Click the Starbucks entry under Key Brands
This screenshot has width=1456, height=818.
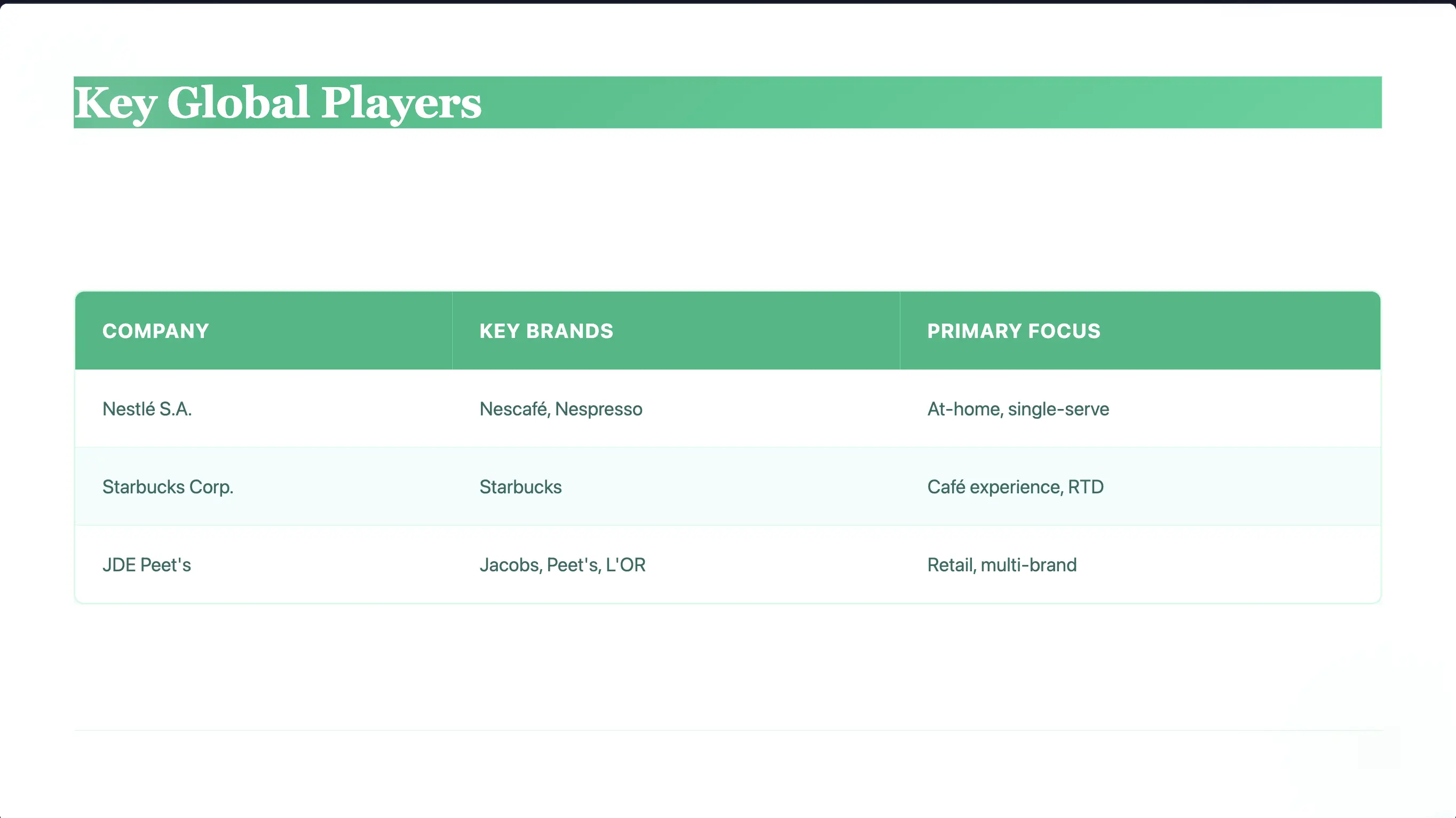[x=520, y=487]
